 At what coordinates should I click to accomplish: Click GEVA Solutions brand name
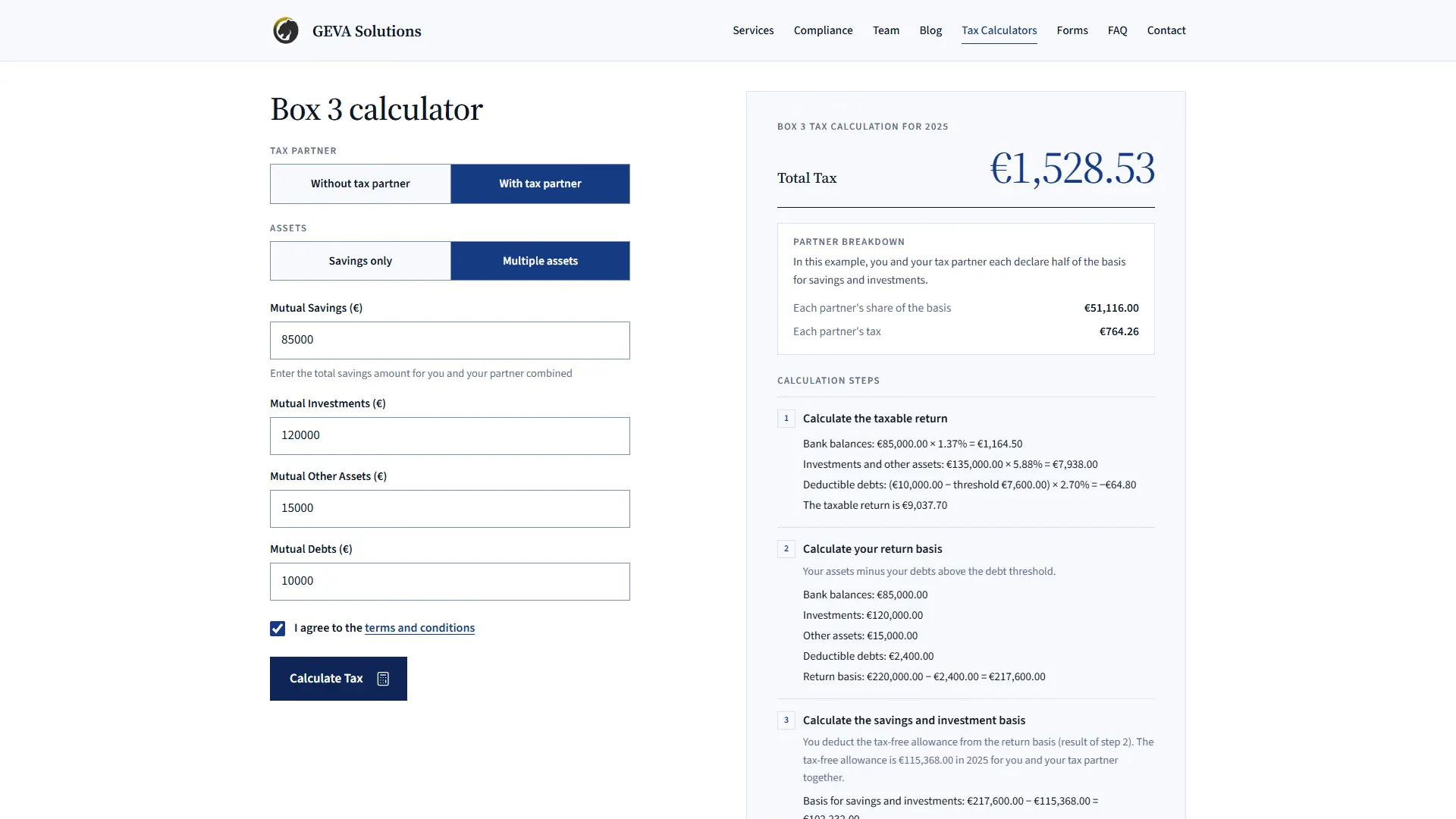(367, 31)
